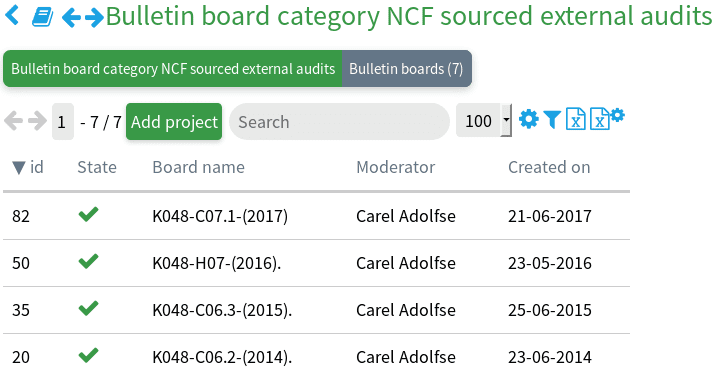
Task: Open the book manual icon
Action: click(42, 18)
